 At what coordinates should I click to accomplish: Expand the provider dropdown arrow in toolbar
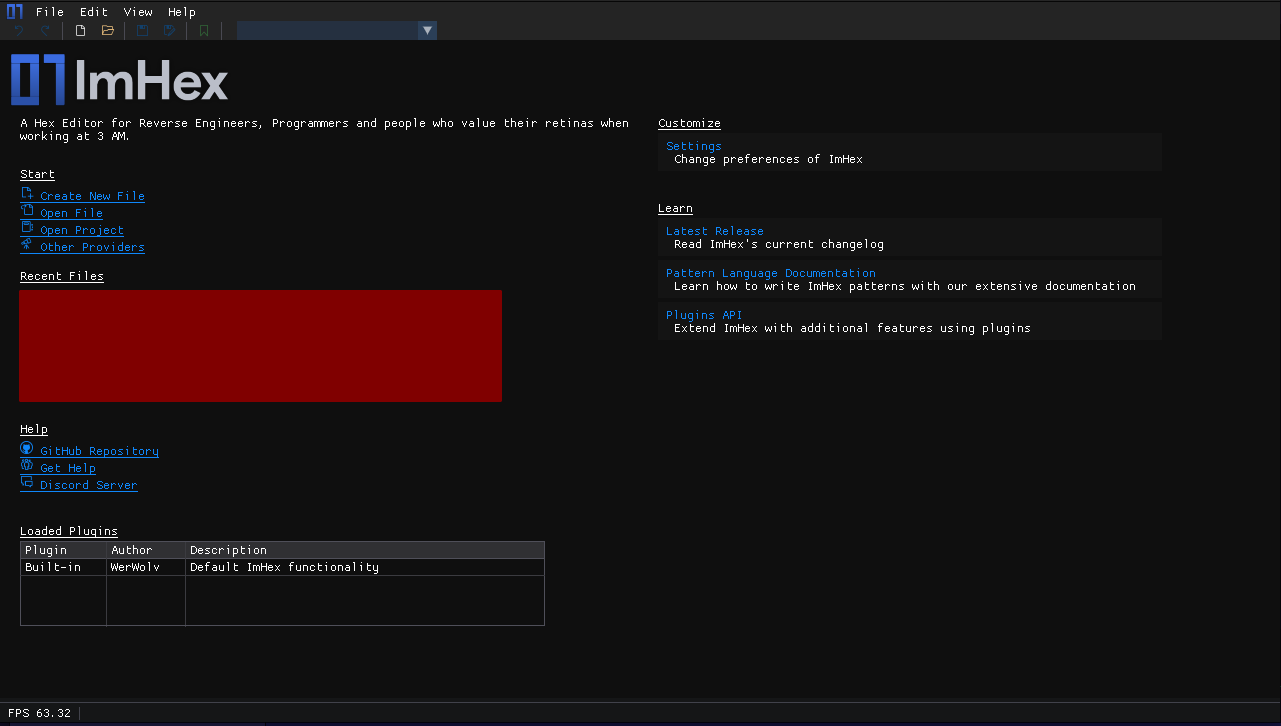(x=427, y=31)
